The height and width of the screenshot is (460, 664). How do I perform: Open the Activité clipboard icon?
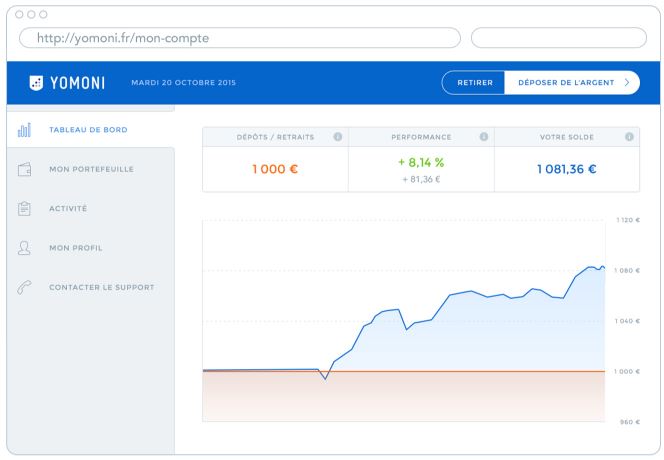(x=25, y=208)
